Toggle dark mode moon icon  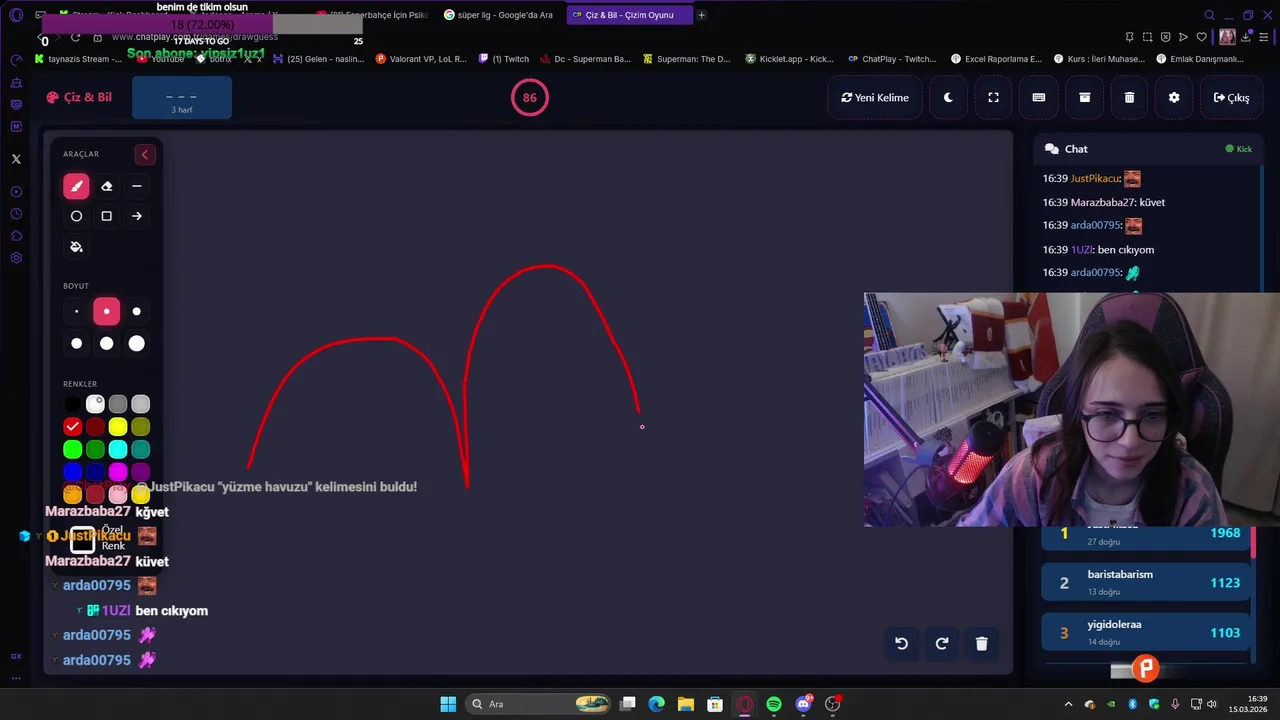pos(948,98)
